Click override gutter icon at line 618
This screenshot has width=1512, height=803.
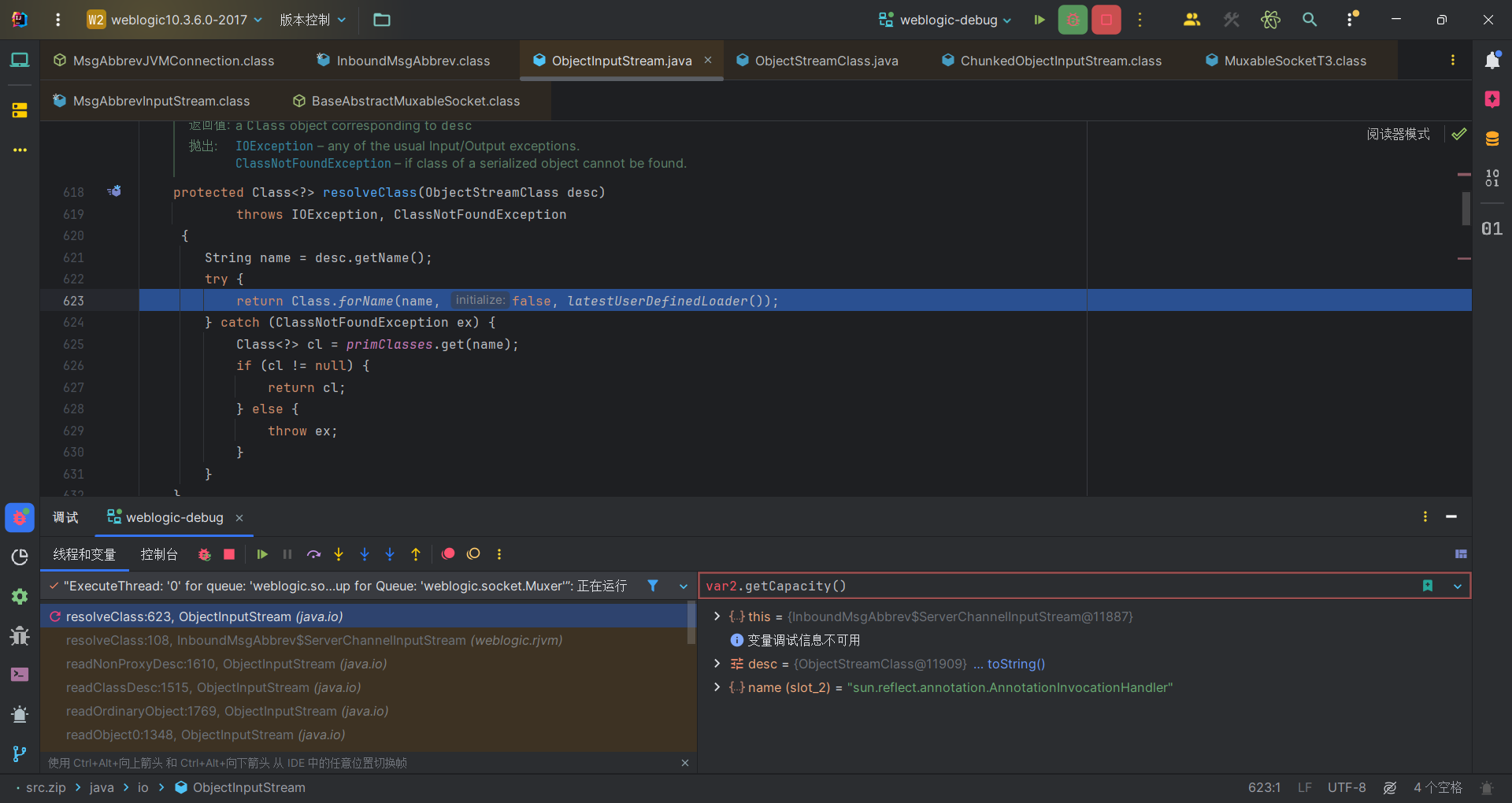click(114, 191)
